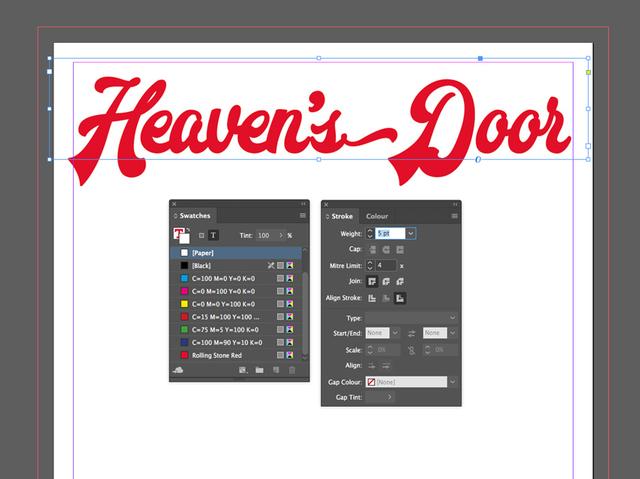Choose the C=15 M=100 Y=100 red swatch
The width and height of the screenshot is (640, 479).
pyautogui.click(x=237, y=317)
